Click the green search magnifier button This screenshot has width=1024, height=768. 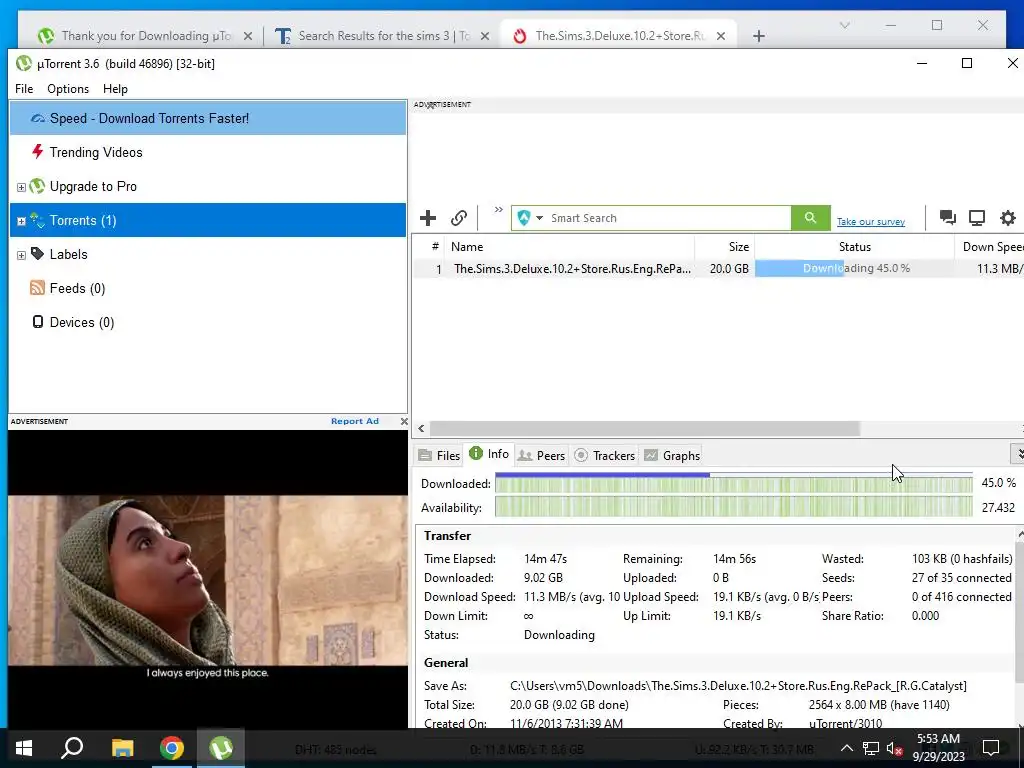(810, 218)
